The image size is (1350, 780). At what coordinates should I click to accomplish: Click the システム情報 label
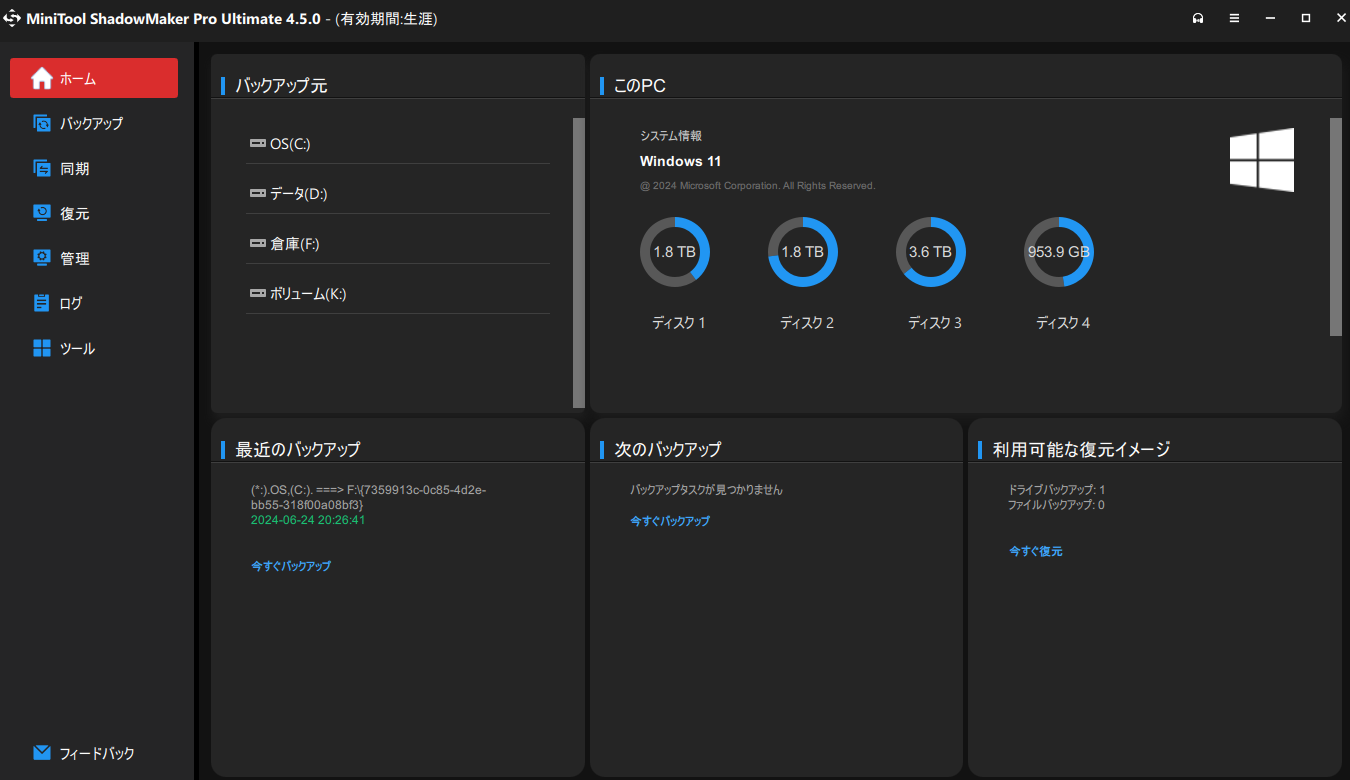pos(671,135)
